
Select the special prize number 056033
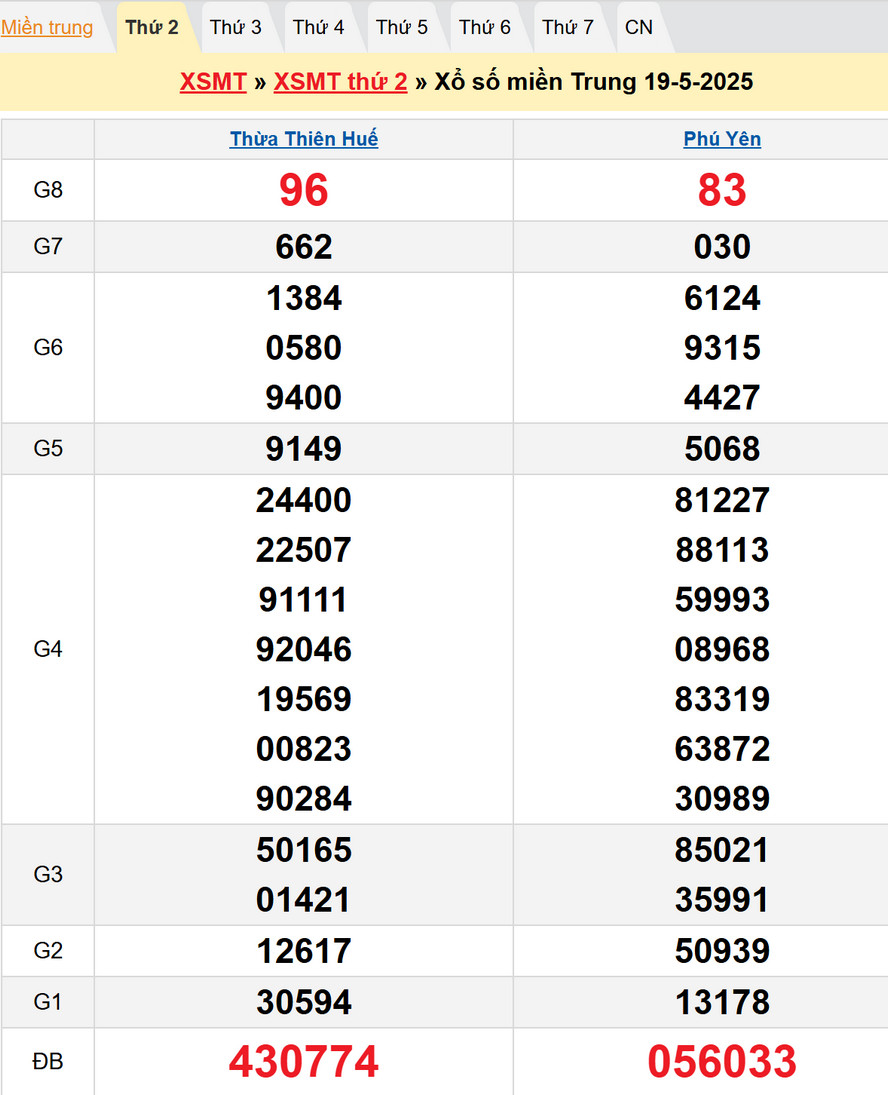click(x=722, y=1062)
